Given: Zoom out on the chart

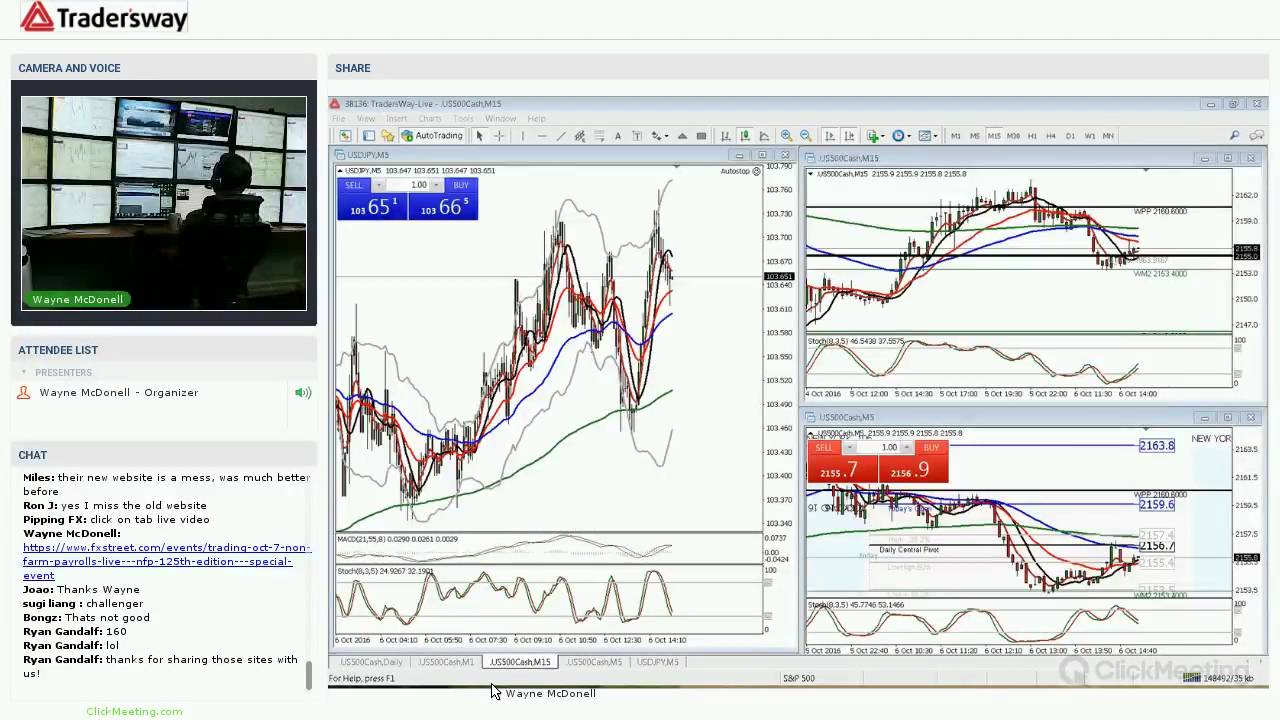Looking at the screenshot, I should (x=805, y=135).
